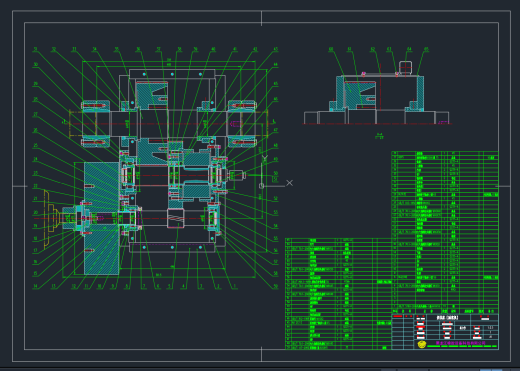
Task: Click balloon number 30 on the left side
Action: (35, 65)
